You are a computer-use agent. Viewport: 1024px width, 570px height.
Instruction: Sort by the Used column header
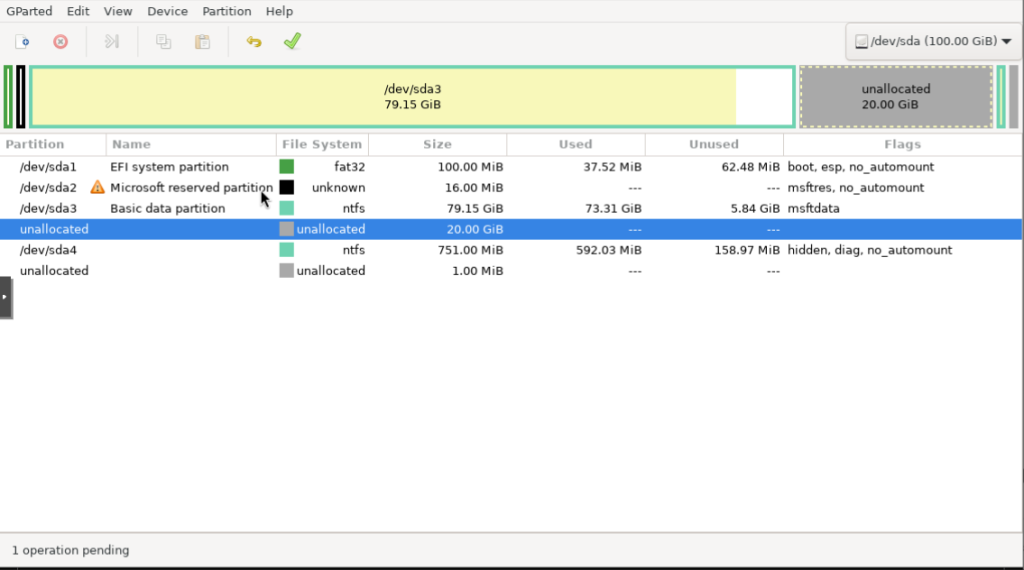click(x=575, y=144)
